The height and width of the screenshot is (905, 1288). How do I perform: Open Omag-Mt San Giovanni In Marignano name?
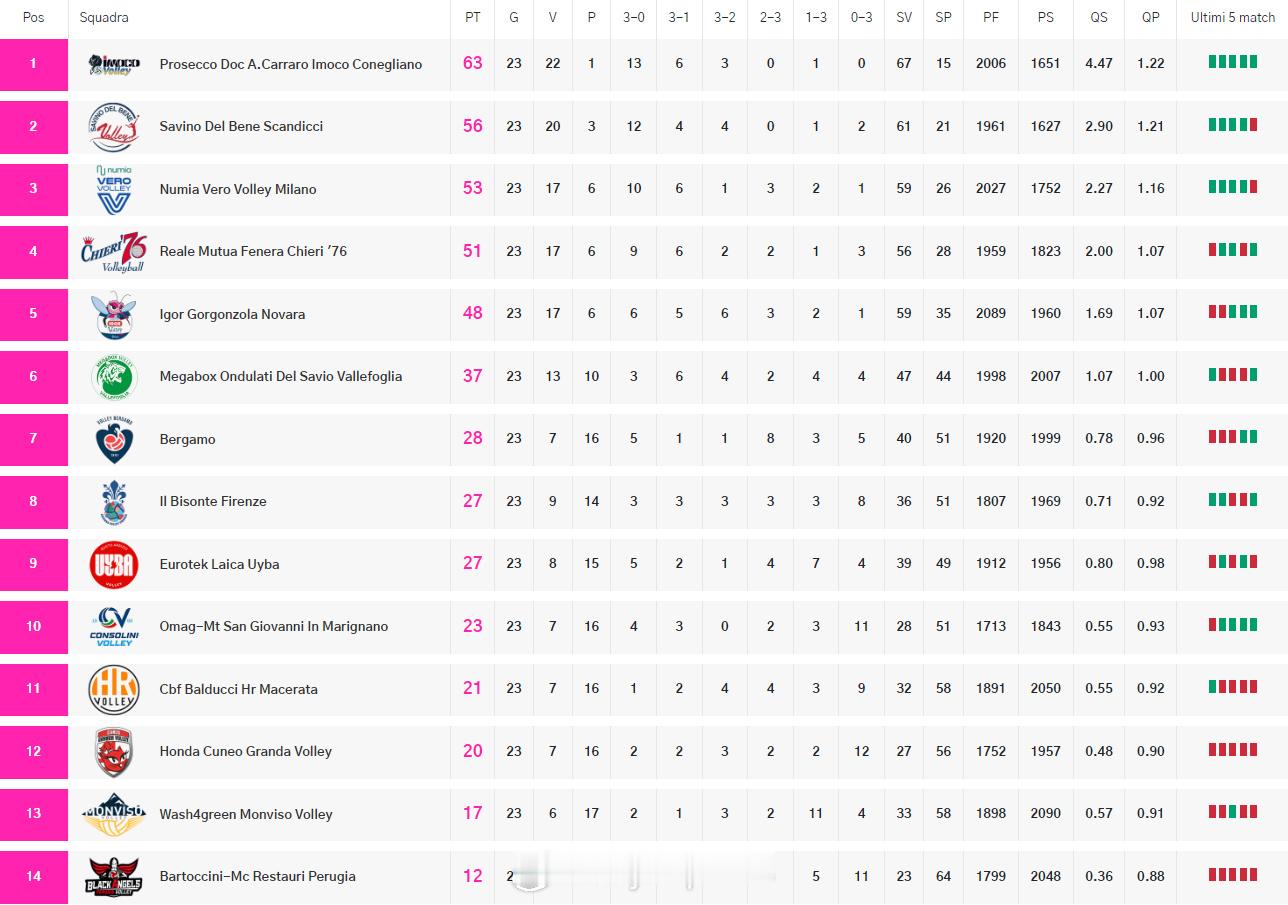tap(274, 626)
